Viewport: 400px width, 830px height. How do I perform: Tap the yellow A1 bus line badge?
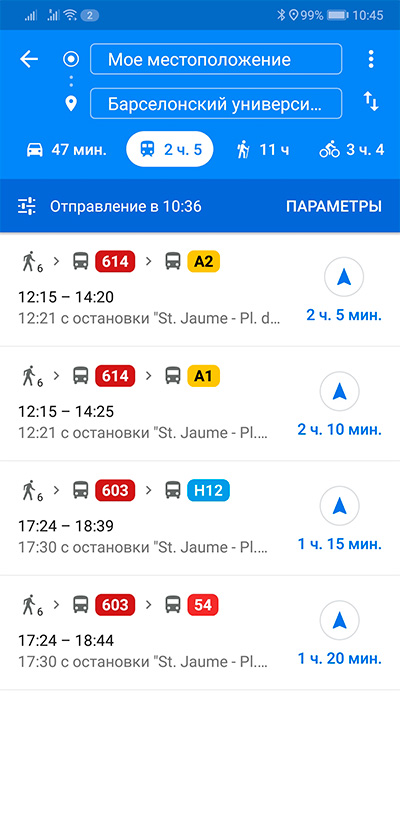[x=203, y=376]
